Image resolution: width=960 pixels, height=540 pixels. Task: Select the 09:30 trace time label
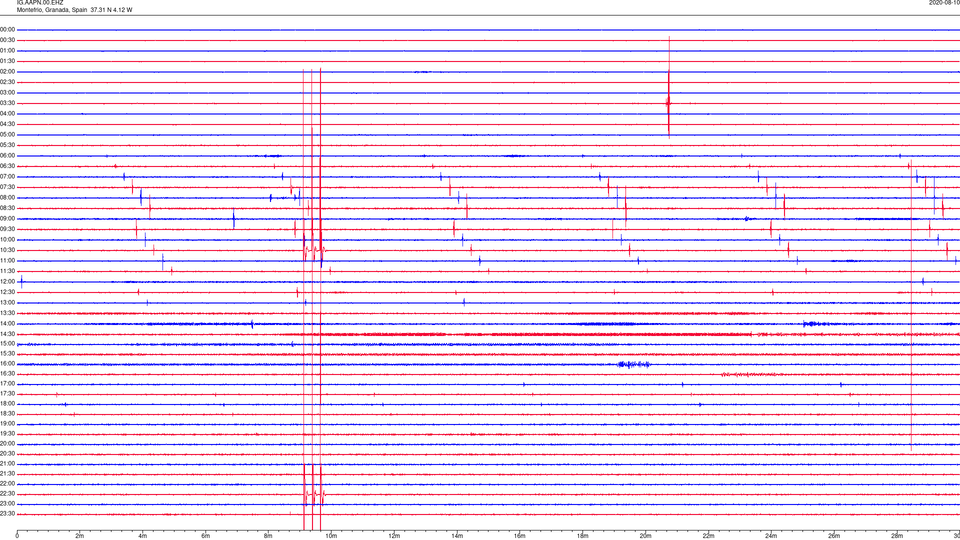pos(7,229)
